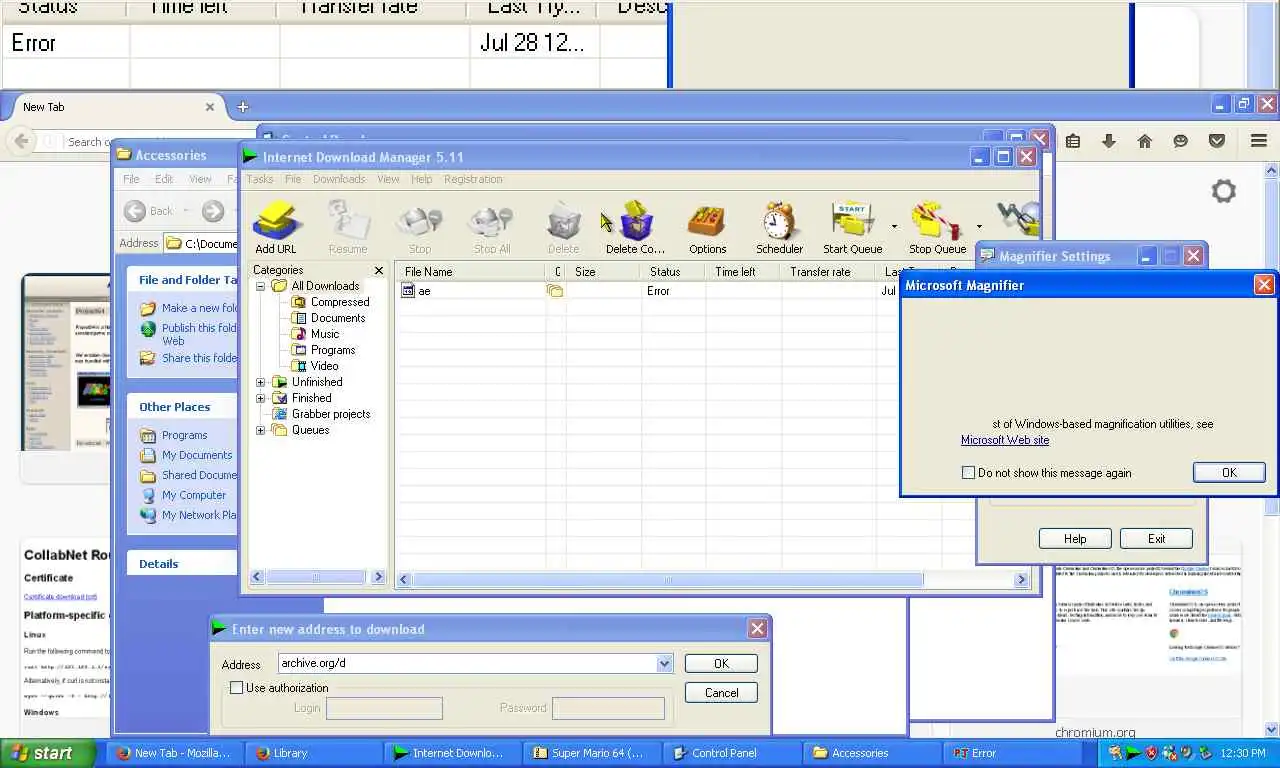Viewport: 1280px width, 768px height.
Task: Click the New Tab page gear icon
Action: (1224, 191)
